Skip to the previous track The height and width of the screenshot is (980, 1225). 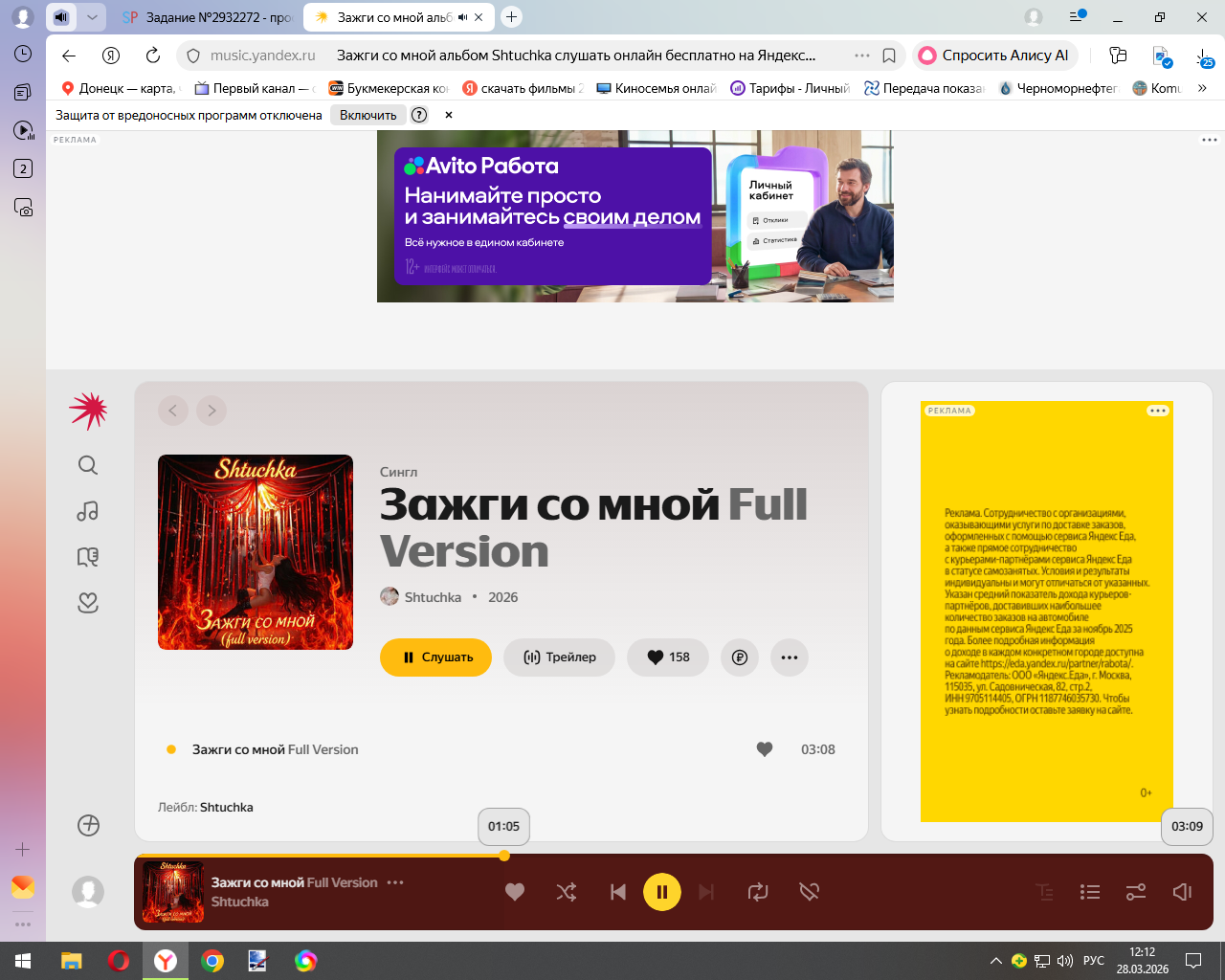(x=618, y=892)
